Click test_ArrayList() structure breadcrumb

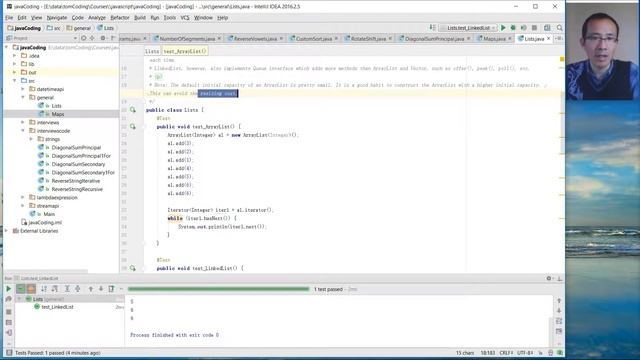pyautogui.click(x=185, y=51)
